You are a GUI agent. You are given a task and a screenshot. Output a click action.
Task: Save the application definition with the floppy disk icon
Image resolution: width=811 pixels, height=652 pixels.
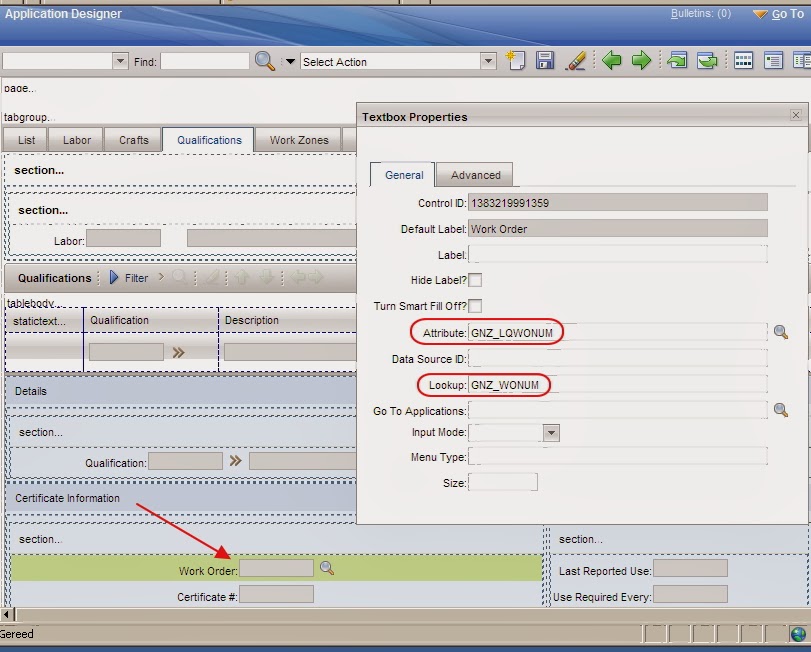point(544,61)
